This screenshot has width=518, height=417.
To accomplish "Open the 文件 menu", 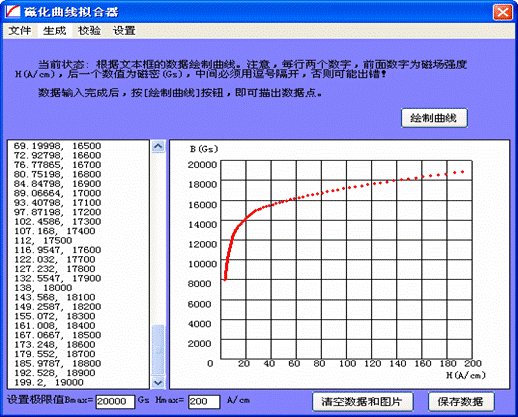I will click(20, 31).
